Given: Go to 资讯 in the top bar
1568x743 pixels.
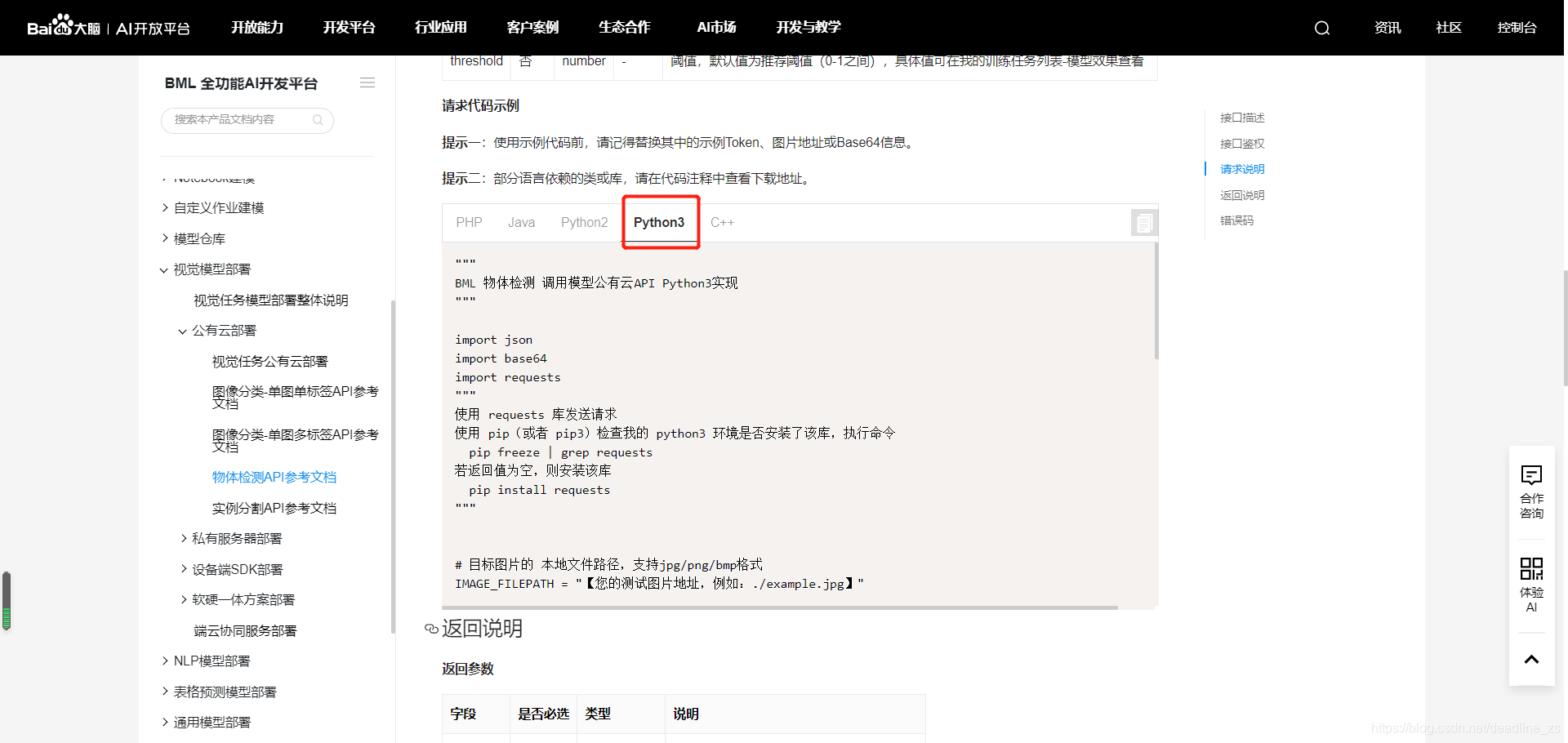Looking at the screenshot, I should point(1388,28).
